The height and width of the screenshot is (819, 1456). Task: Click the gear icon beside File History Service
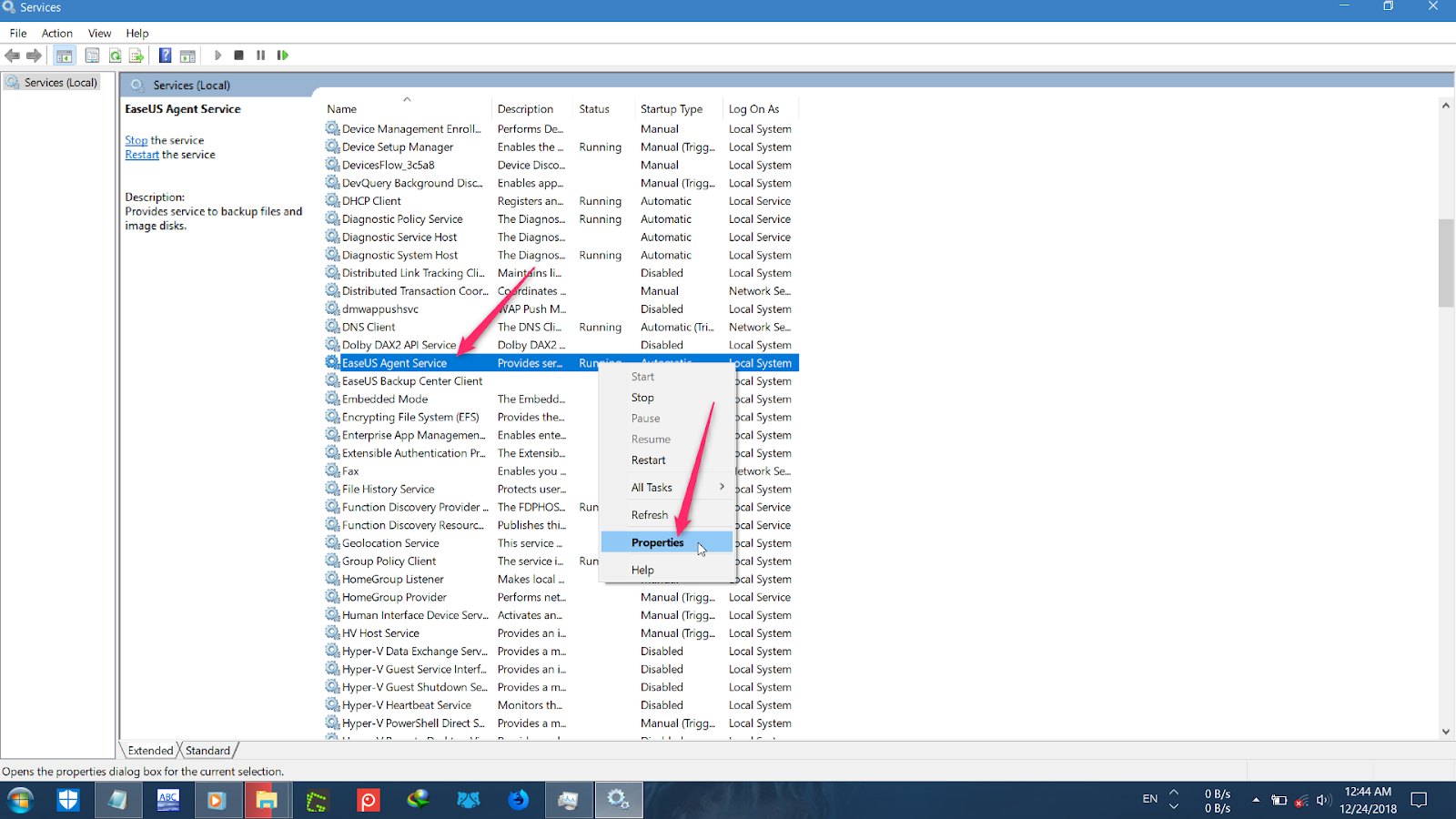(x=333, y=489)
